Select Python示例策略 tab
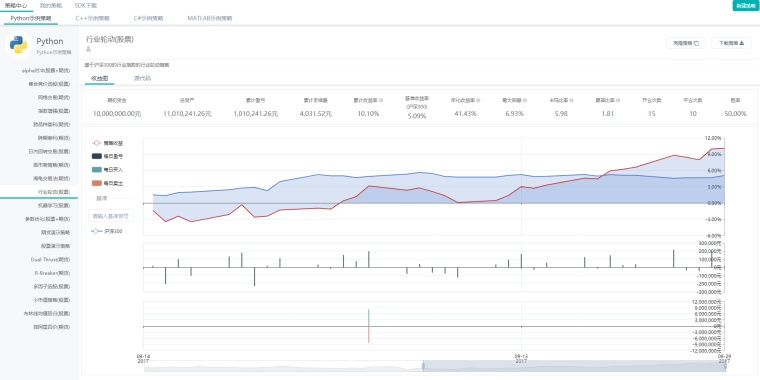Image resolution: width=760 pixels, height=380 pixels. 31,18
